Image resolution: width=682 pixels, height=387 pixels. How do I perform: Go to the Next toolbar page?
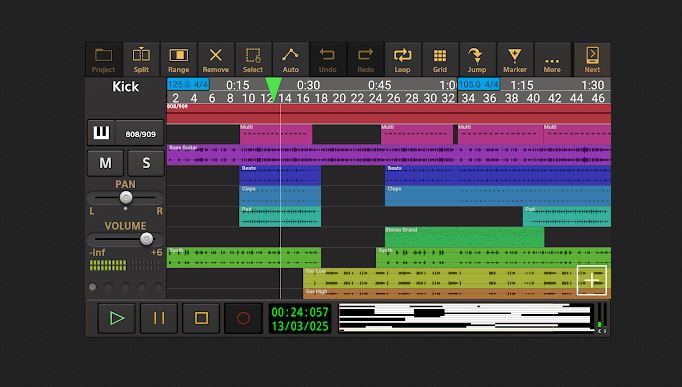[592, 60]
